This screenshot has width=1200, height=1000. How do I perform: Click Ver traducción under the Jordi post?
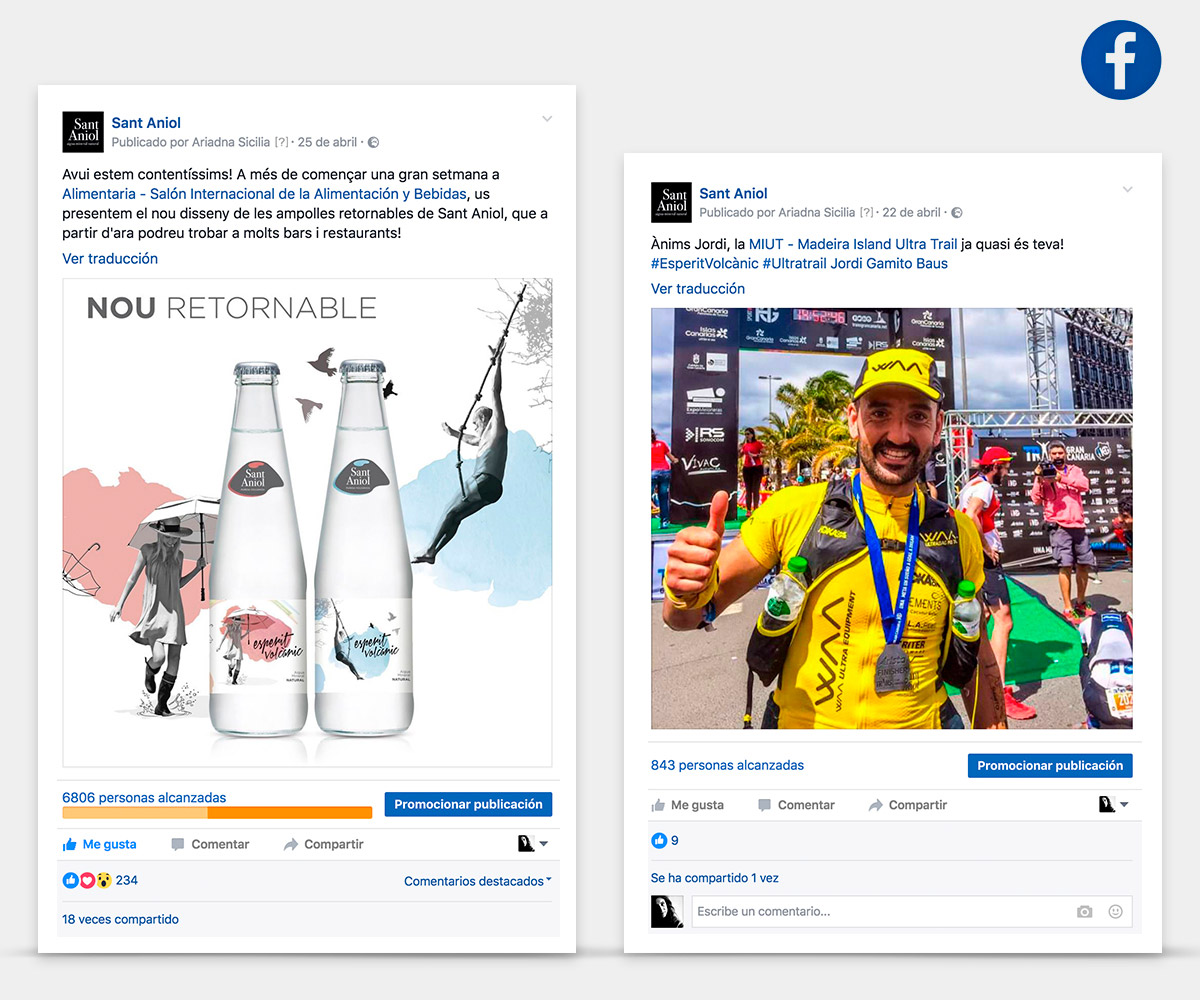[x=698, y=288]
